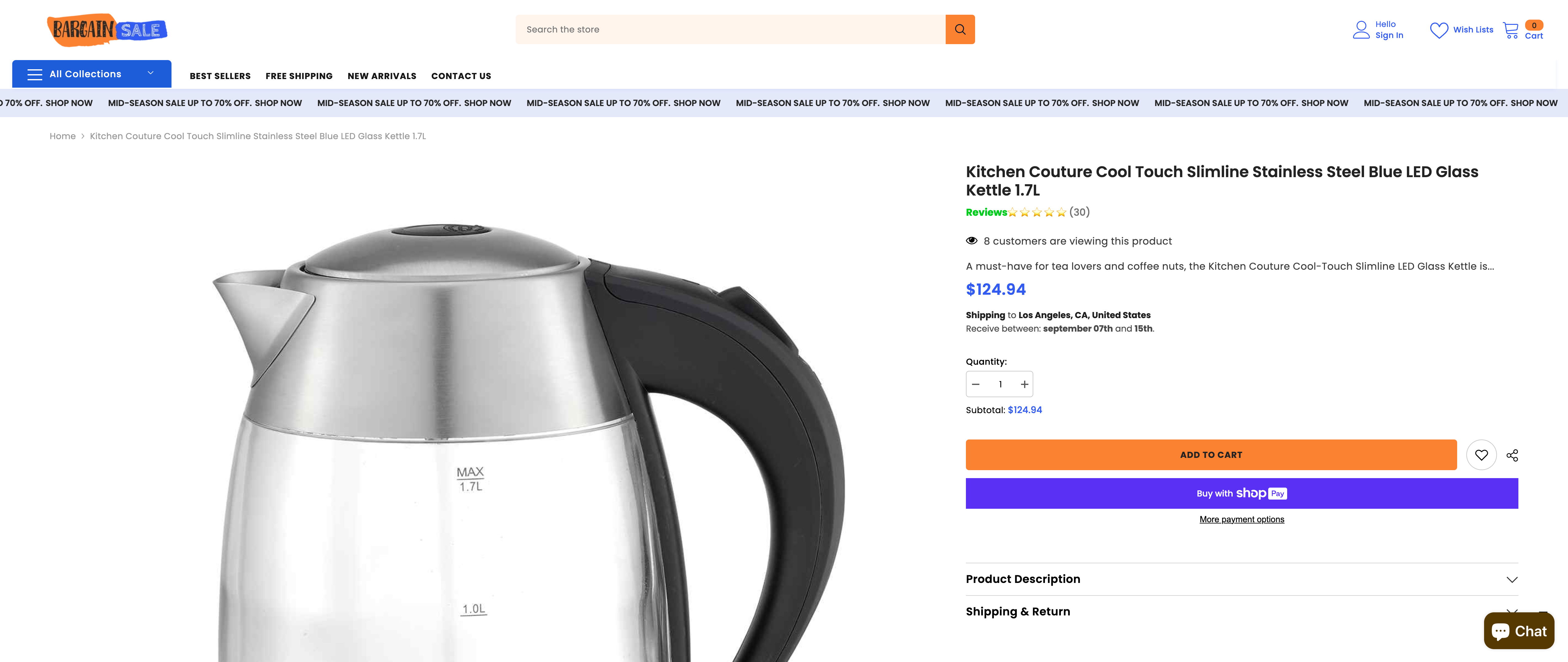The width and height of the screenshot is (1568, 662).
Task: Expand the Shipping & Return section
Action: click(x=1242, y=611)
